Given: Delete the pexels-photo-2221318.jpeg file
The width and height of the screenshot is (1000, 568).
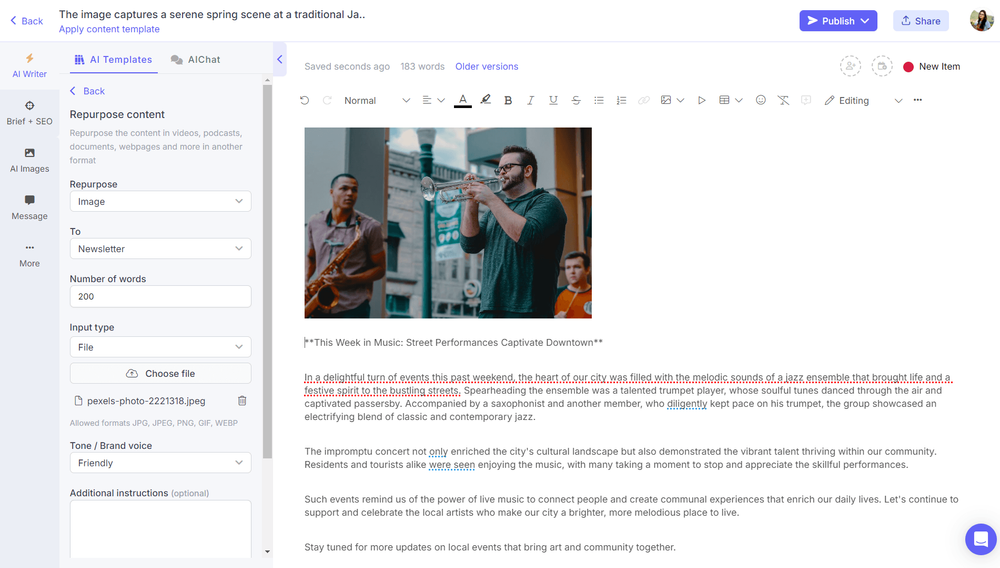Looking at the screenshot, I should (x=242, y=401).
